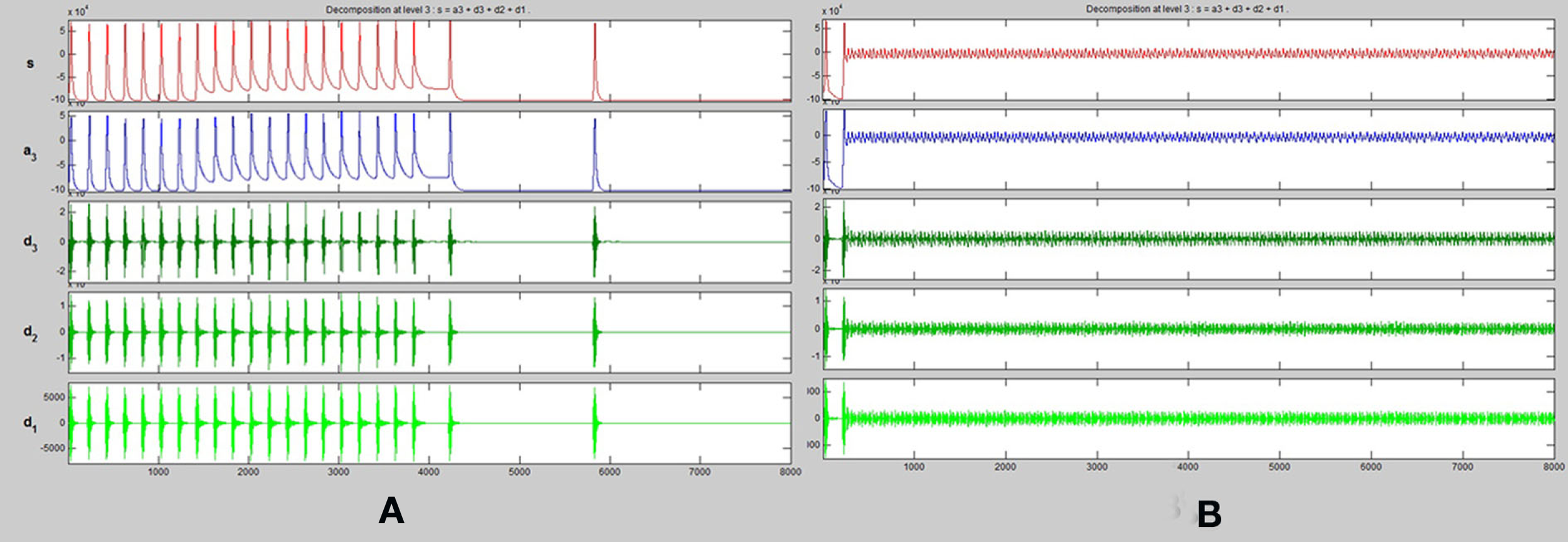Click the '-5000' y-axis label of panel A d1
1568x542 pixels.
point(53,448)
